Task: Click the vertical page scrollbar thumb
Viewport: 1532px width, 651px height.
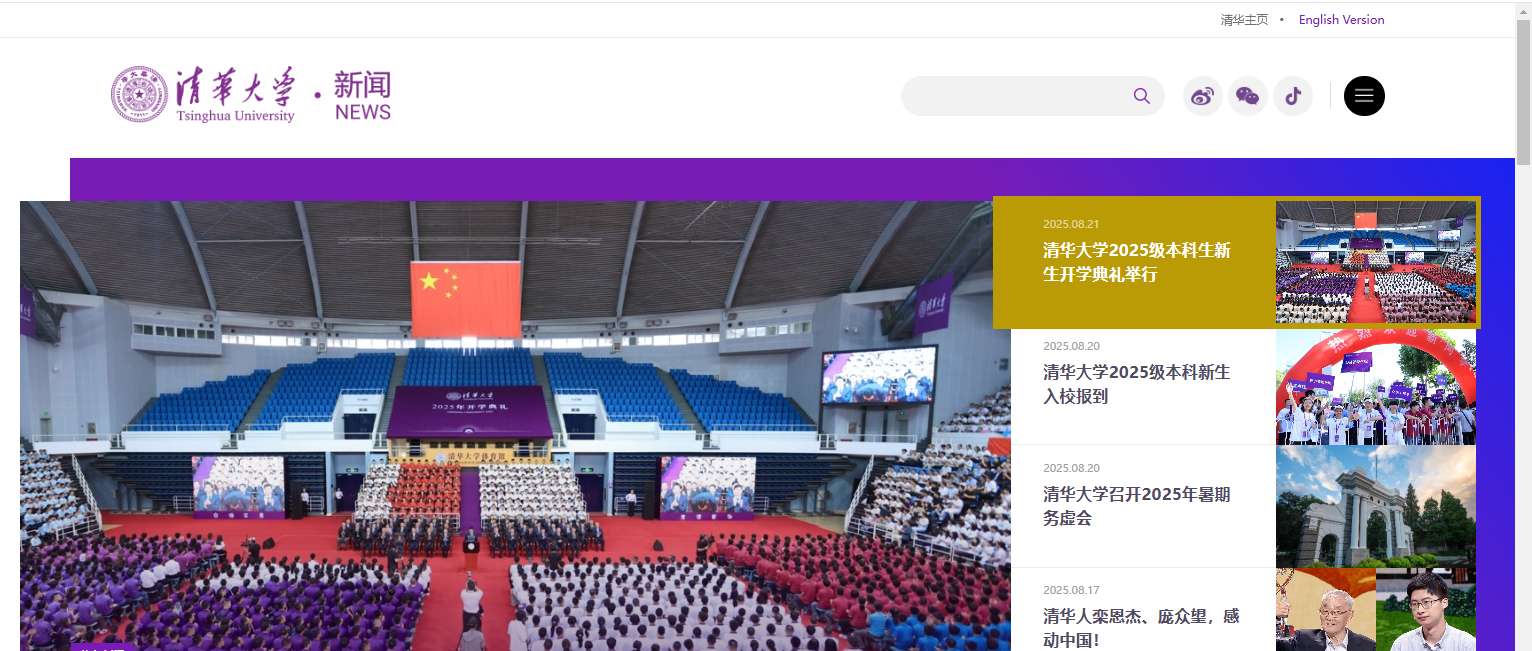Action: point(1523,90)
